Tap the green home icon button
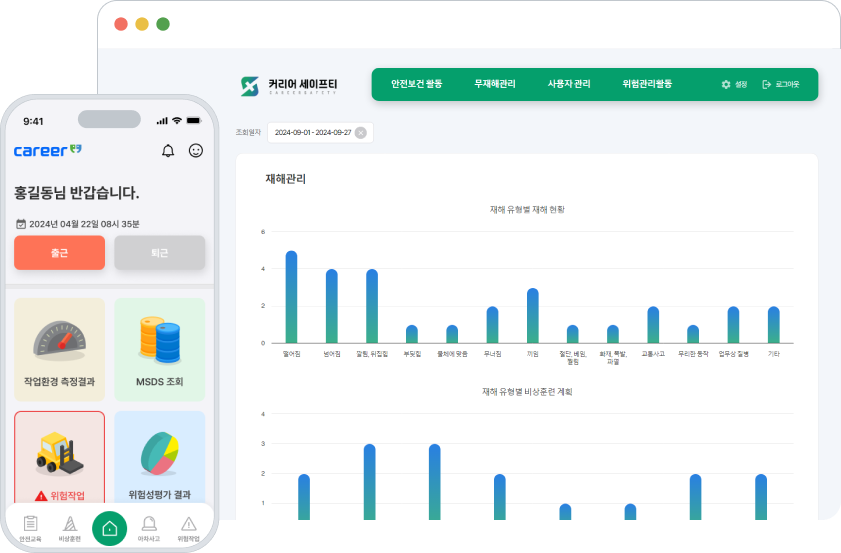The image size is (841, 553). [109, 527]
